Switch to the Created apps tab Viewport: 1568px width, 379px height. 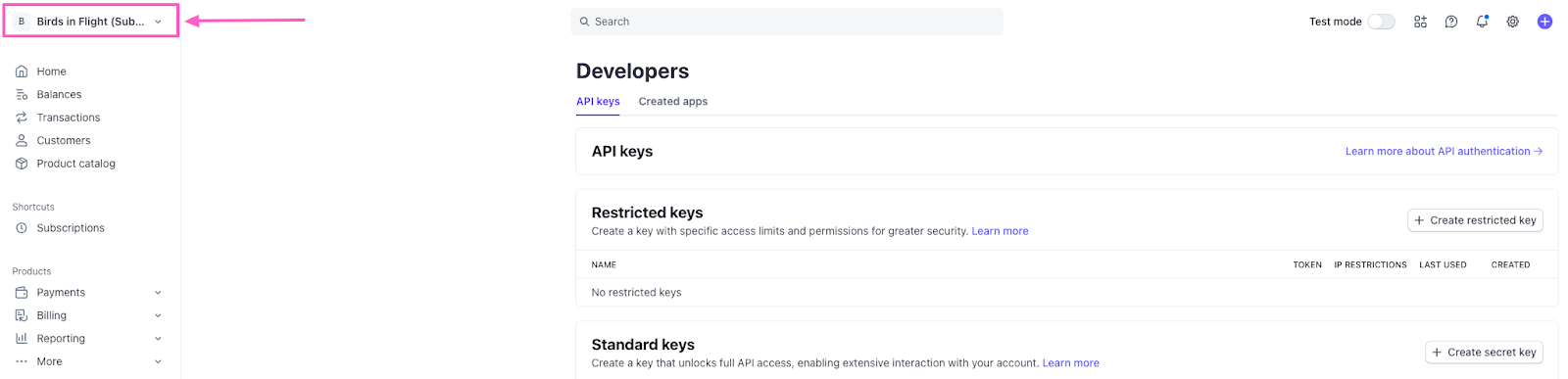click(673, 102)
